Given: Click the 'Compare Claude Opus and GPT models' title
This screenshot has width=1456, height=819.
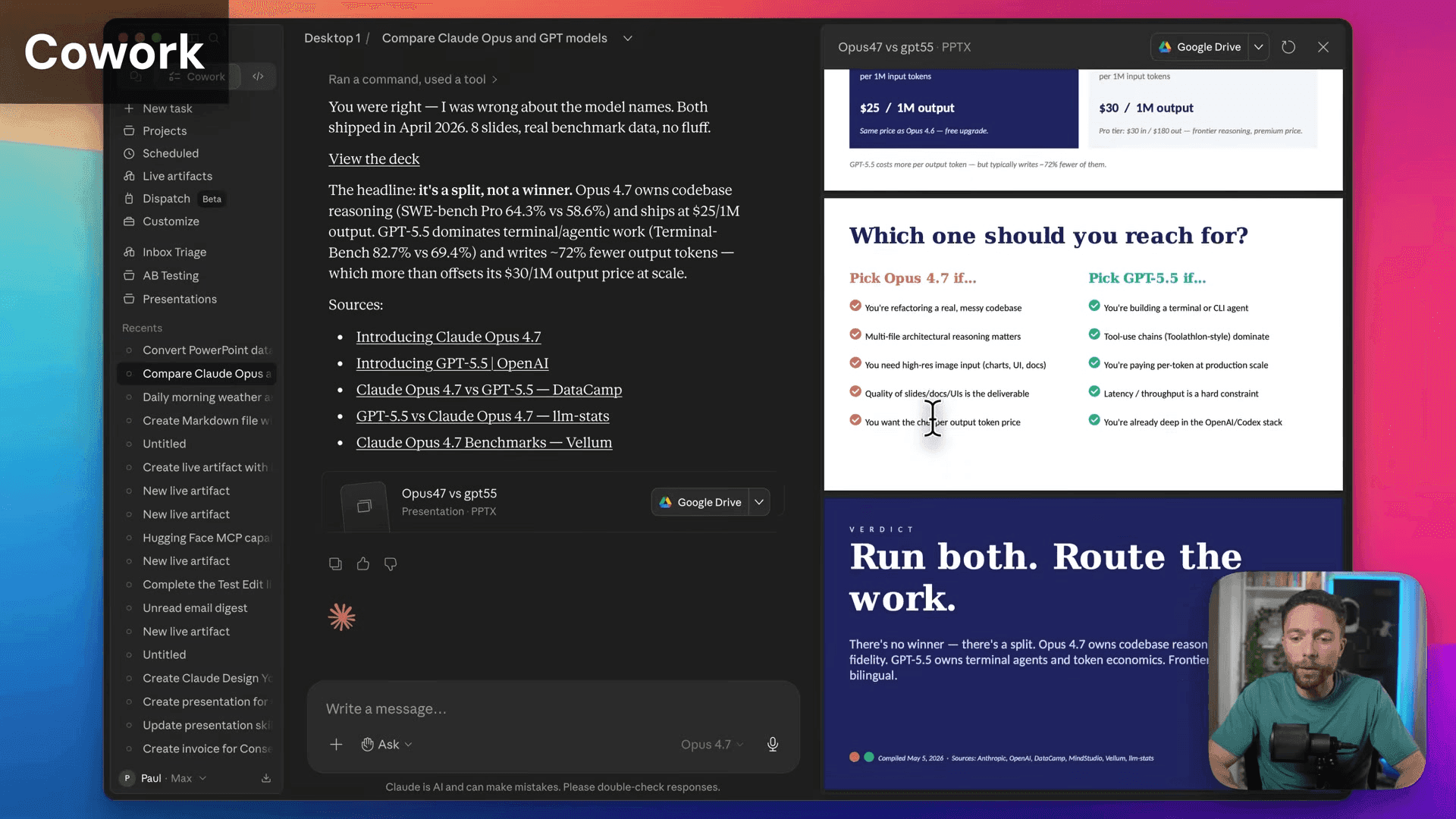Looking at the screenshot, I should 494,39.
